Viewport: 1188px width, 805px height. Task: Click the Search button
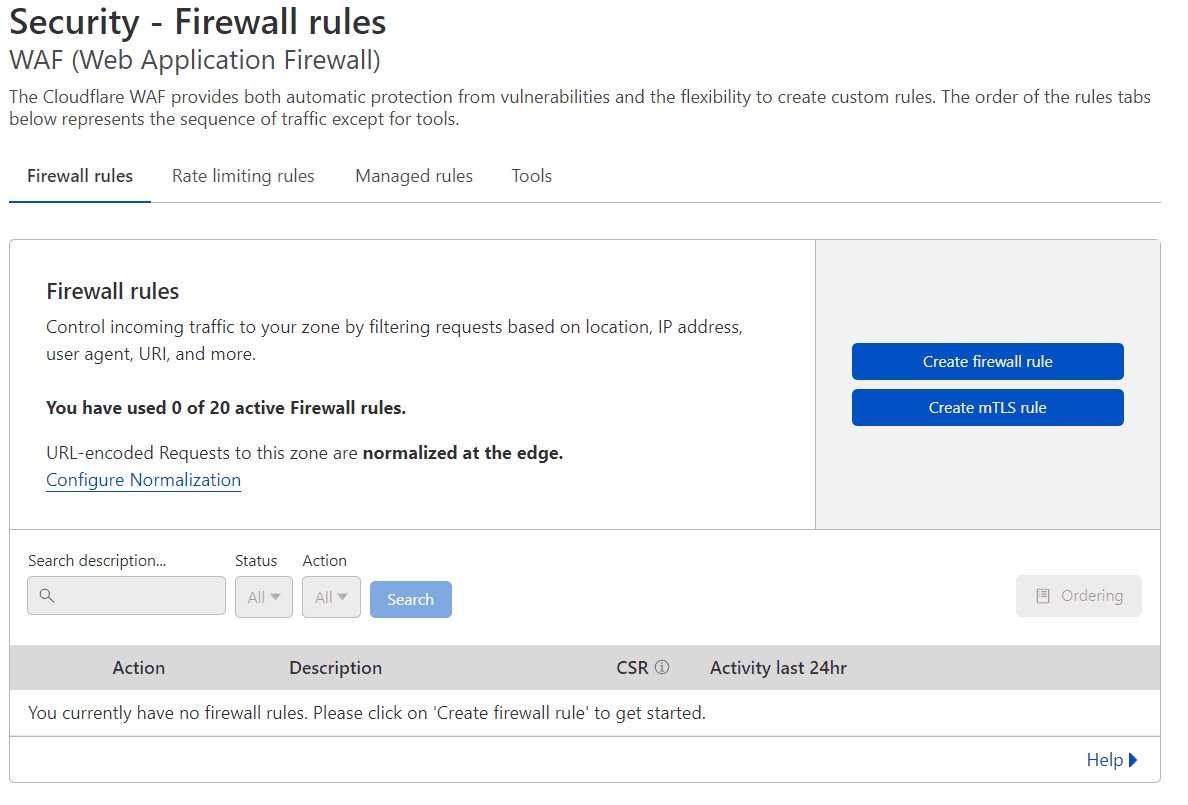(411, 600)
